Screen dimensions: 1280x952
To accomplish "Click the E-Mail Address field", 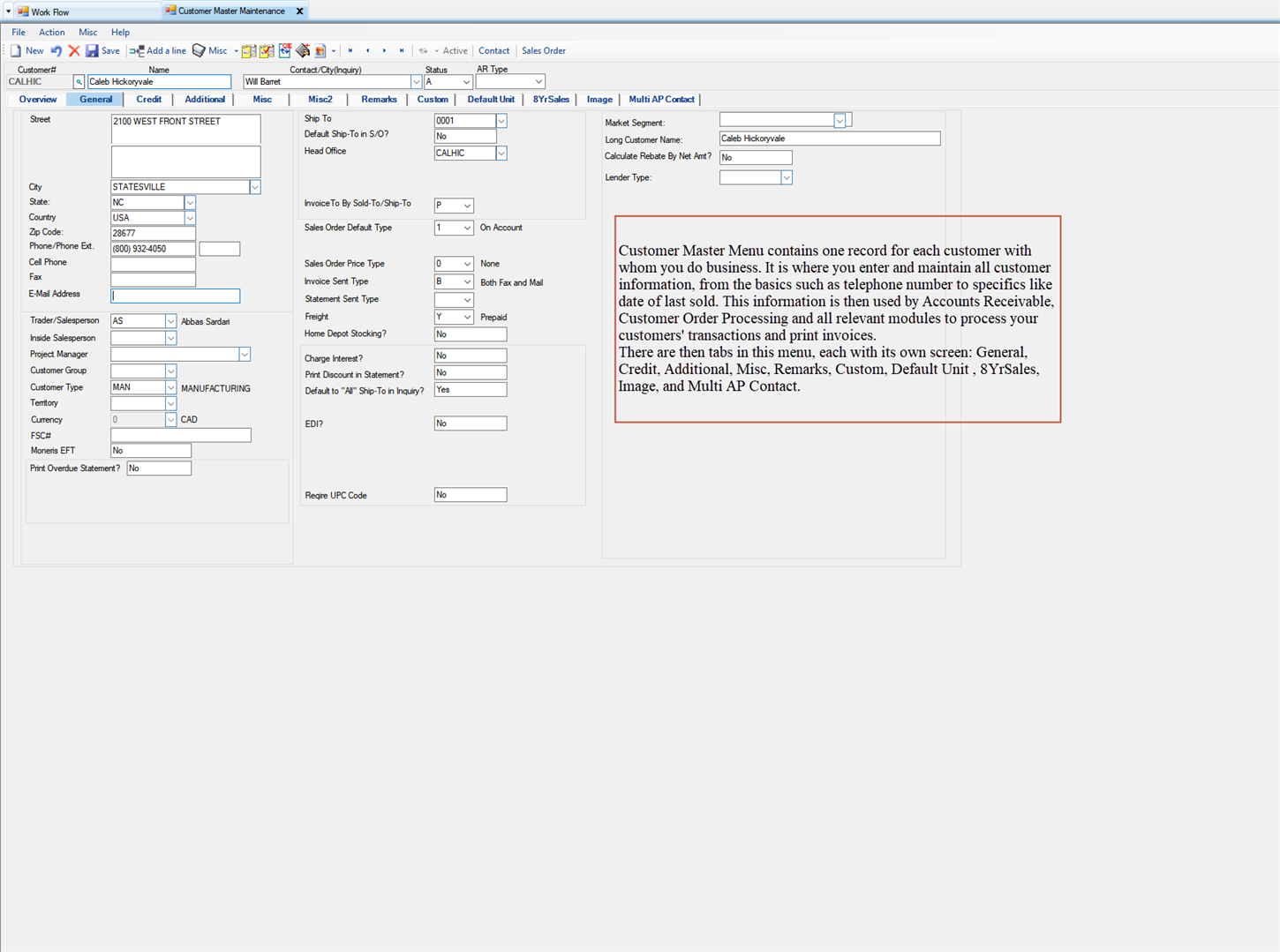I will (175, 296).
